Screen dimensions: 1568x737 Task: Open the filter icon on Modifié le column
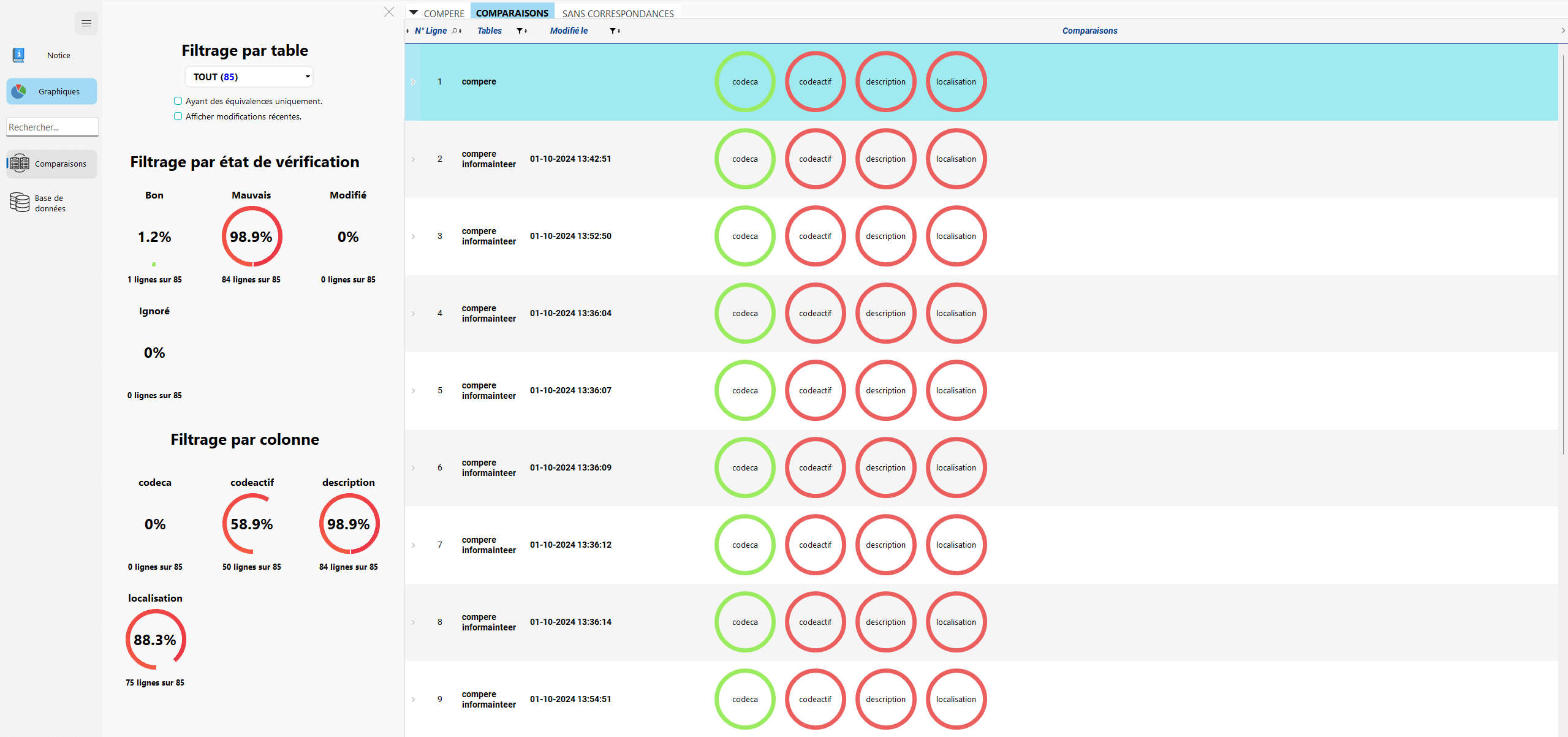[613, 31]
